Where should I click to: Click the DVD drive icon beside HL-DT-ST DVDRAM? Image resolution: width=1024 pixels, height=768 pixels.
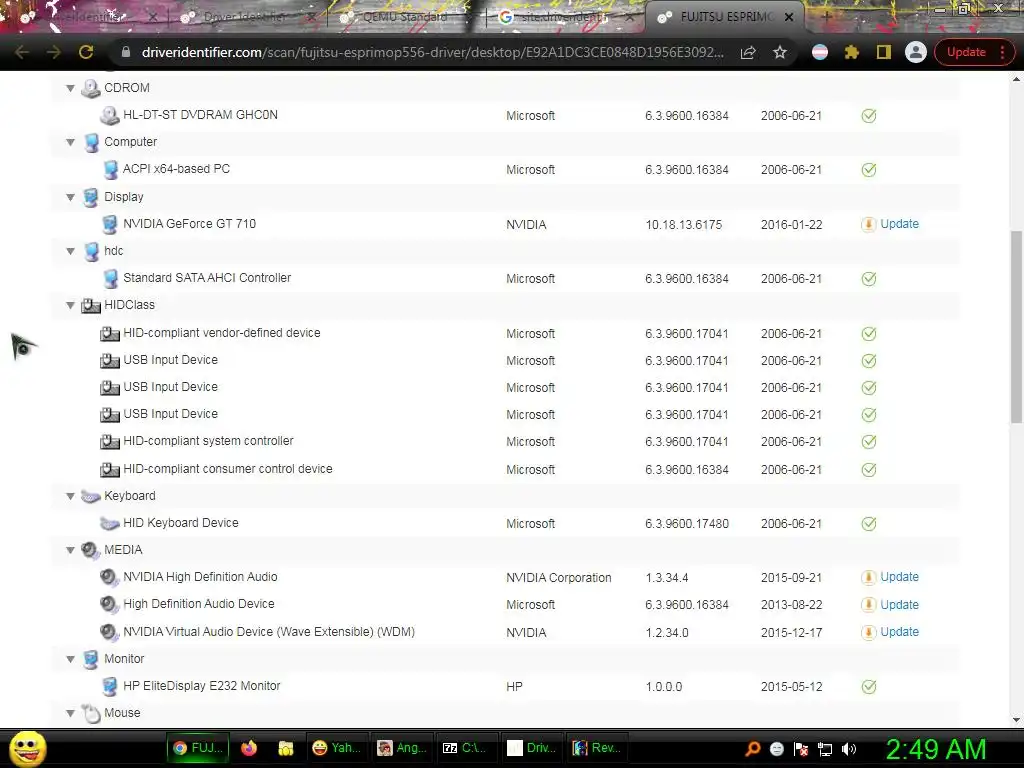click(x=110, y=116)
